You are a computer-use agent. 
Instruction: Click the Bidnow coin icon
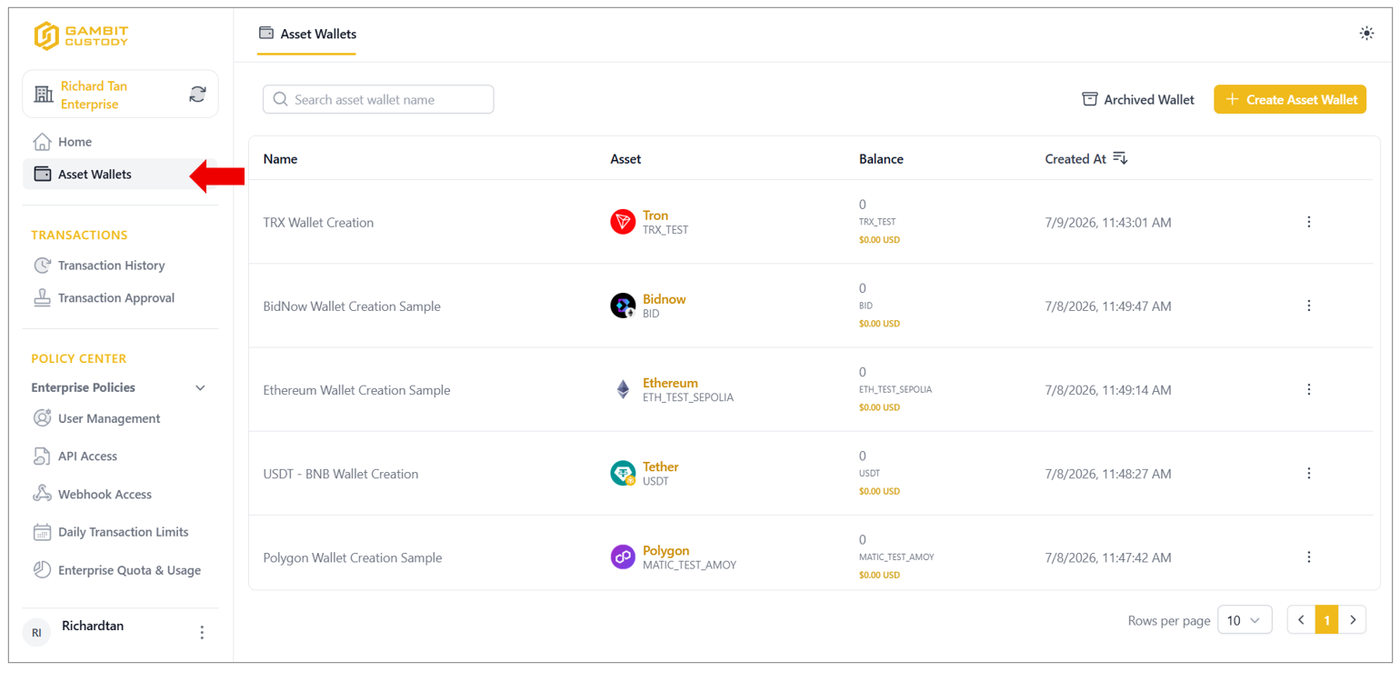623,306
